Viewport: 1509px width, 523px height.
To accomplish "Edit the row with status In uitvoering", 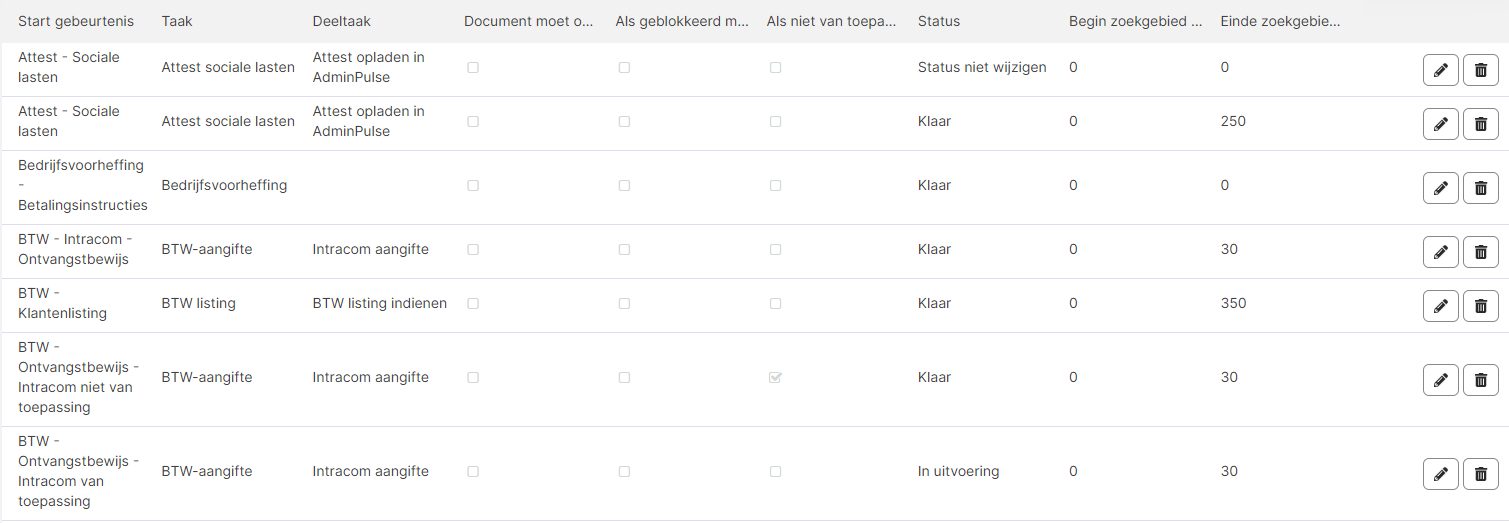I will (1440, 474).
